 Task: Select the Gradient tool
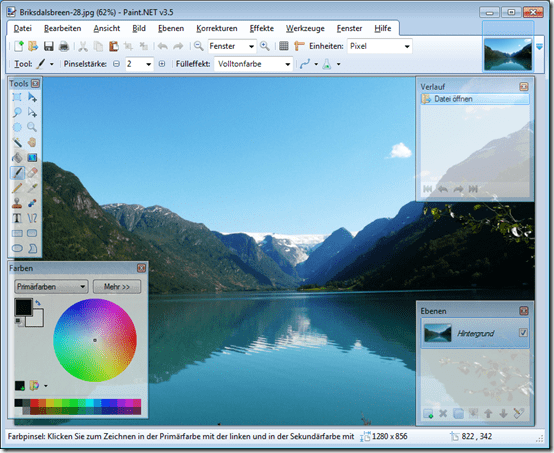[x=32, y=158]
